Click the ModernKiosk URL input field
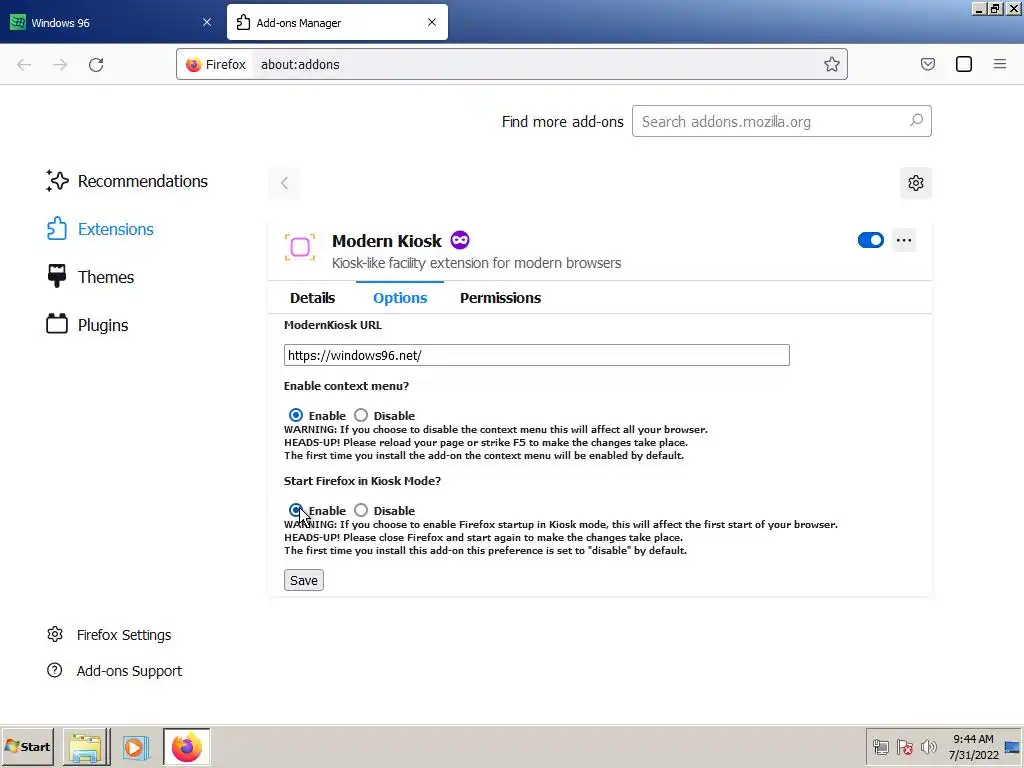This screenshot has width=1024, height=768. coord(536,355)
